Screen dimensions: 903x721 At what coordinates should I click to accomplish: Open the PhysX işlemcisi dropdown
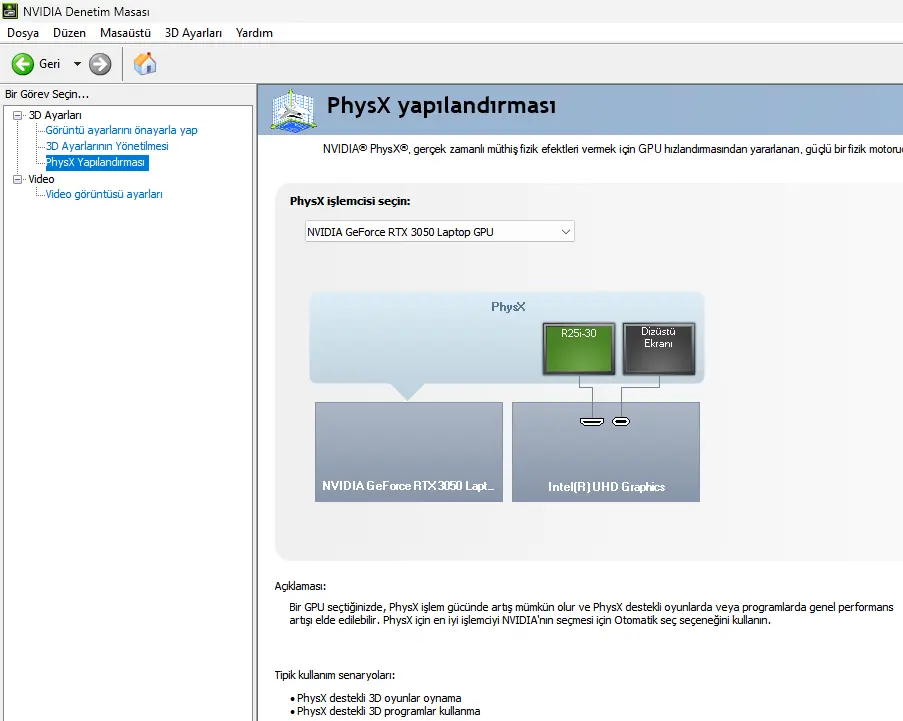(439, 232)
